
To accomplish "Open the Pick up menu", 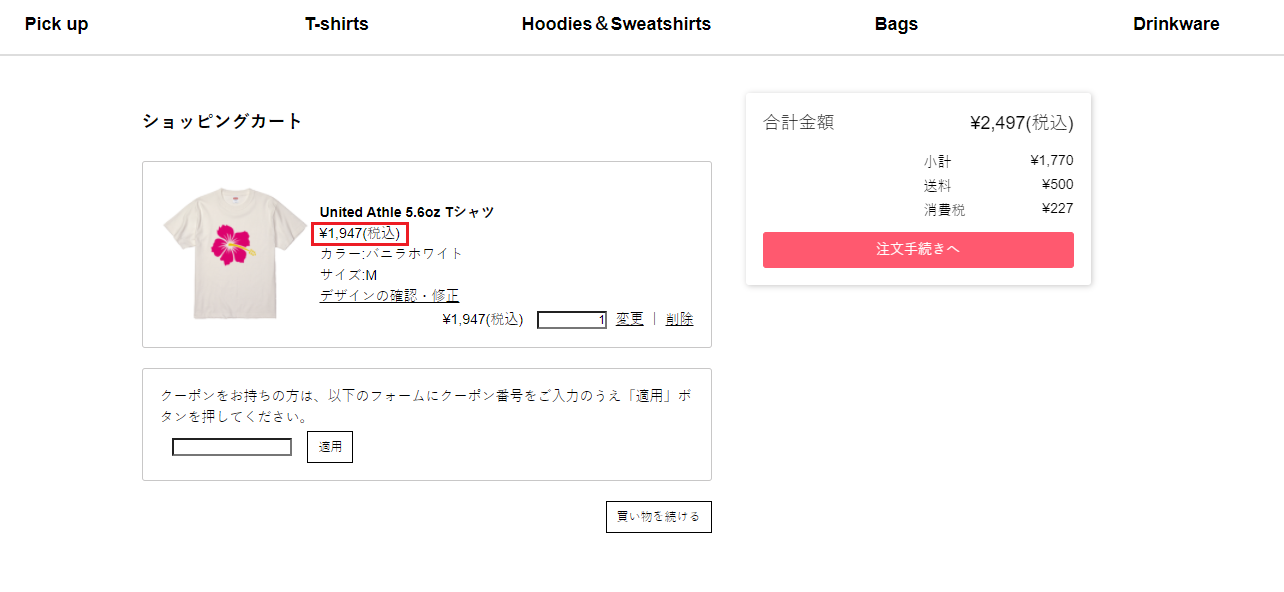I will [x=56, y=24].
